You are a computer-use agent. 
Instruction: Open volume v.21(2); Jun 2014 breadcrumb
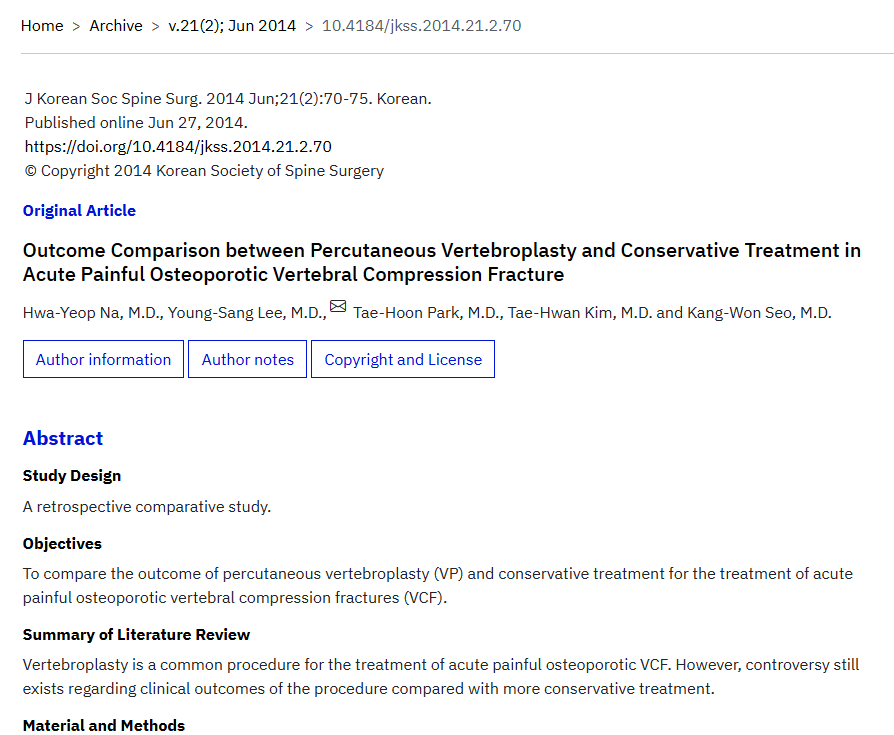(x=232, y=26)
